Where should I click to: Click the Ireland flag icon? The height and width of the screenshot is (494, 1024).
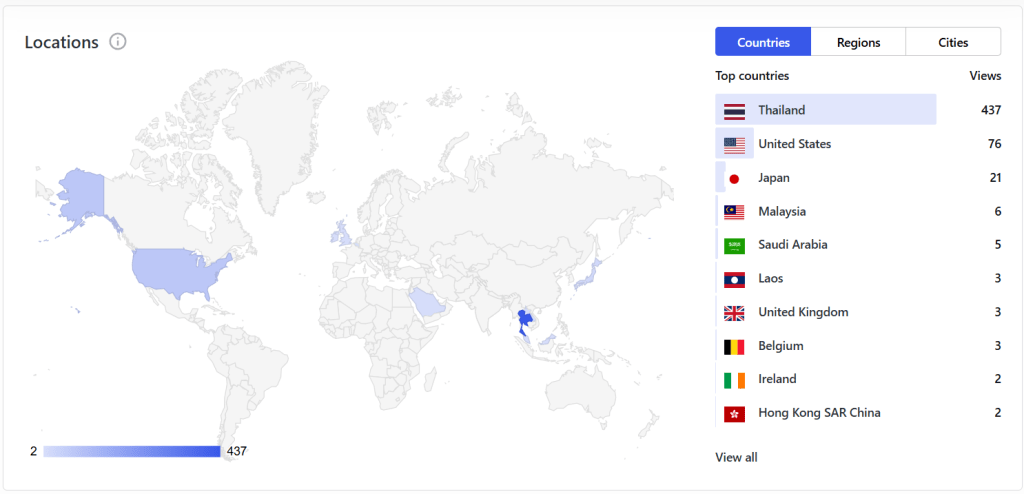734,380
